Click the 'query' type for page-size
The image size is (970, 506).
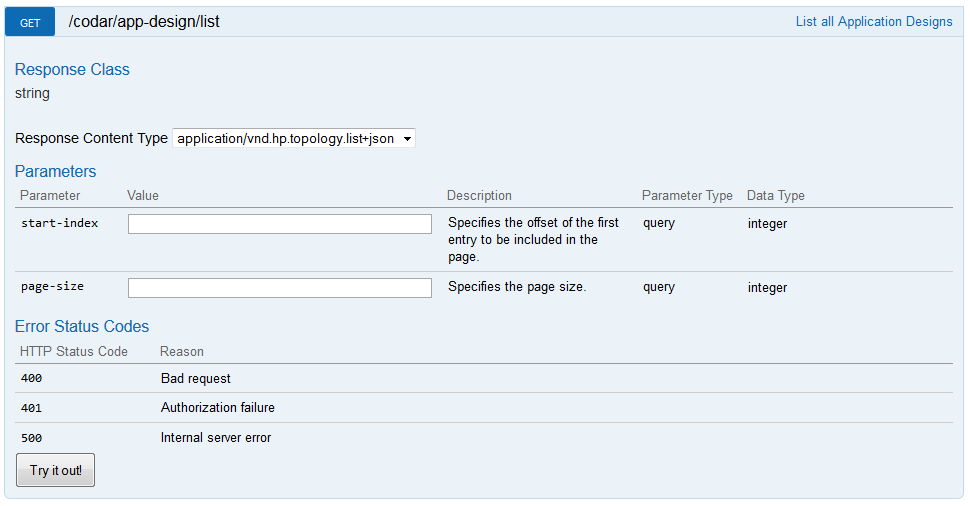[659, 287]
